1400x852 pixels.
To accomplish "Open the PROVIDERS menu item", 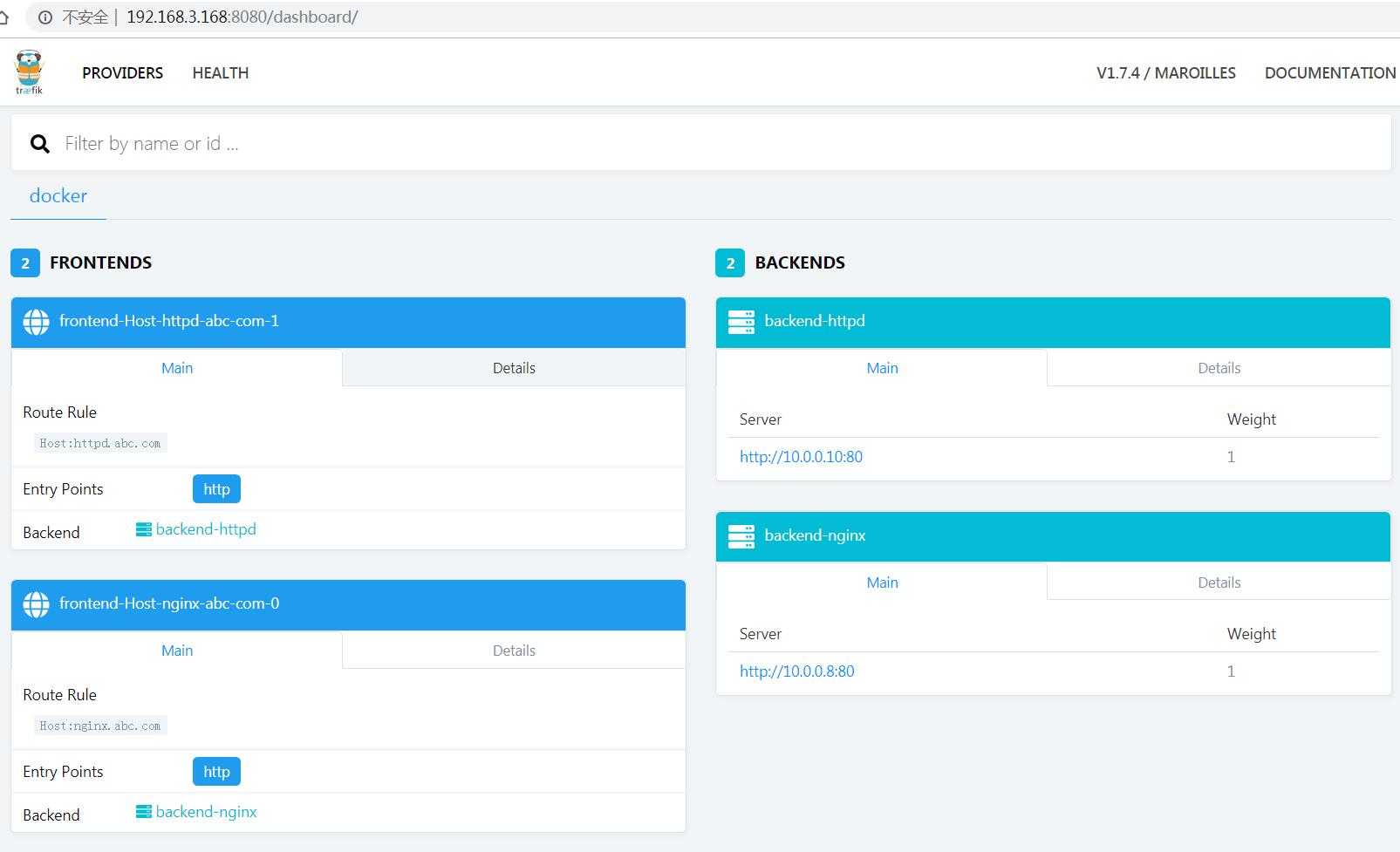I will 123,73.
